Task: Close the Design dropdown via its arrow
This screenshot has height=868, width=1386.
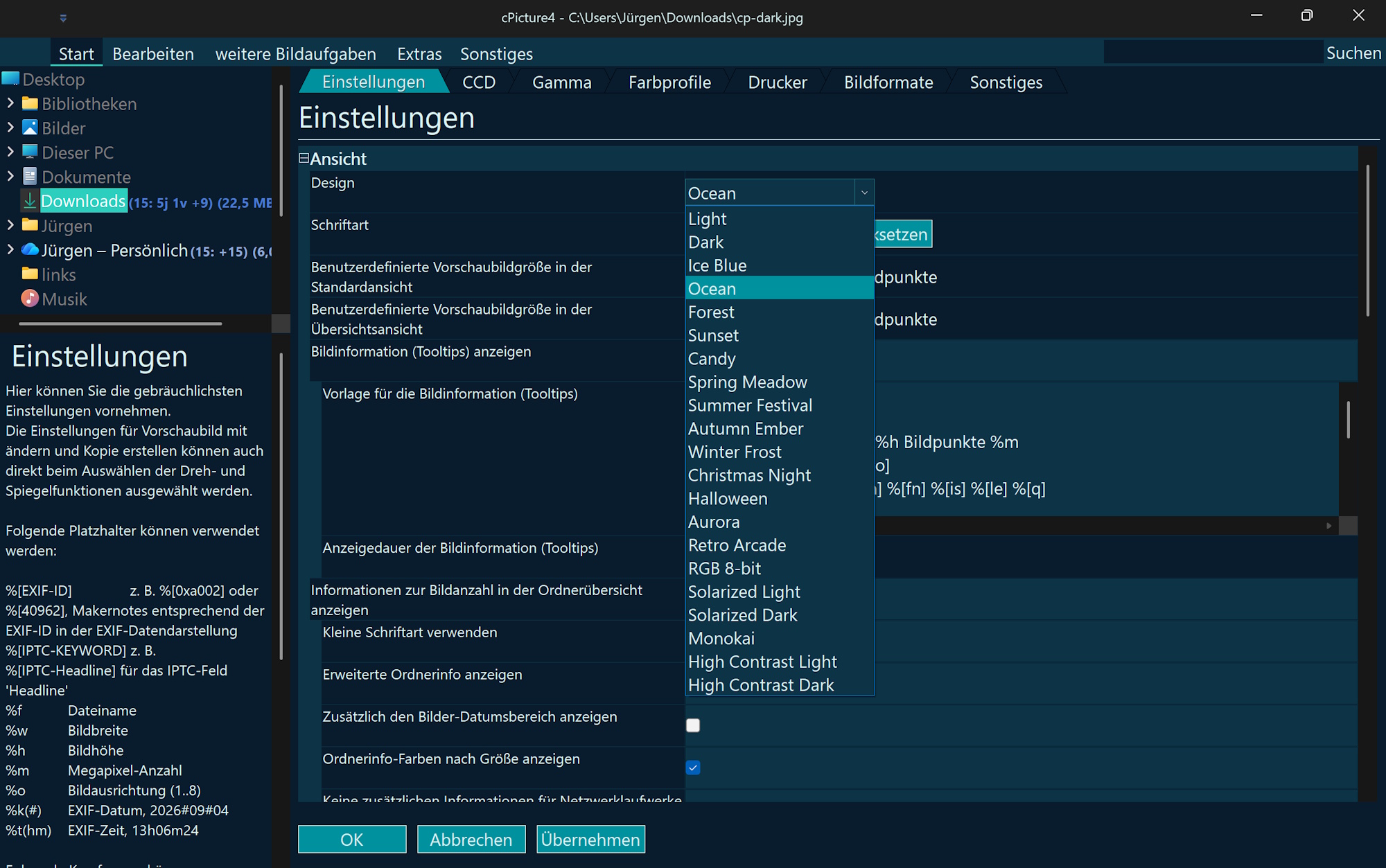Action: [x=864, y=193]
